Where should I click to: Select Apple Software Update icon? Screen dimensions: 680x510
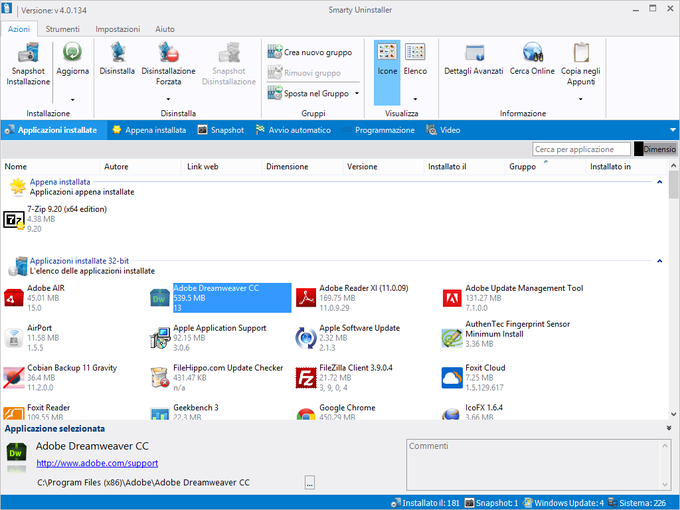click(x=306, y=338)
